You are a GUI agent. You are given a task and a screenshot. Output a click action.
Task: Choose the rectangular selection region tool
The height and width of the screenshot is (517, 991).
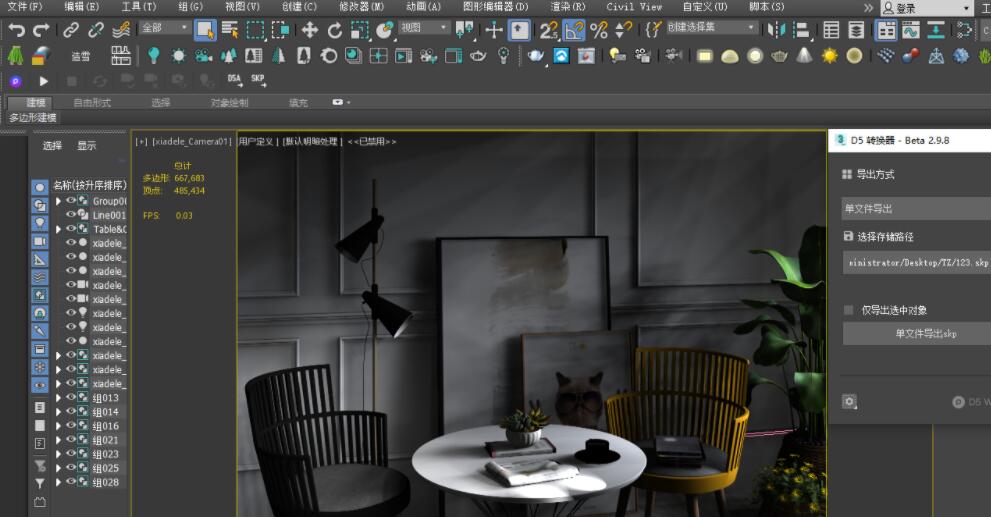click(x=255, y=30)
